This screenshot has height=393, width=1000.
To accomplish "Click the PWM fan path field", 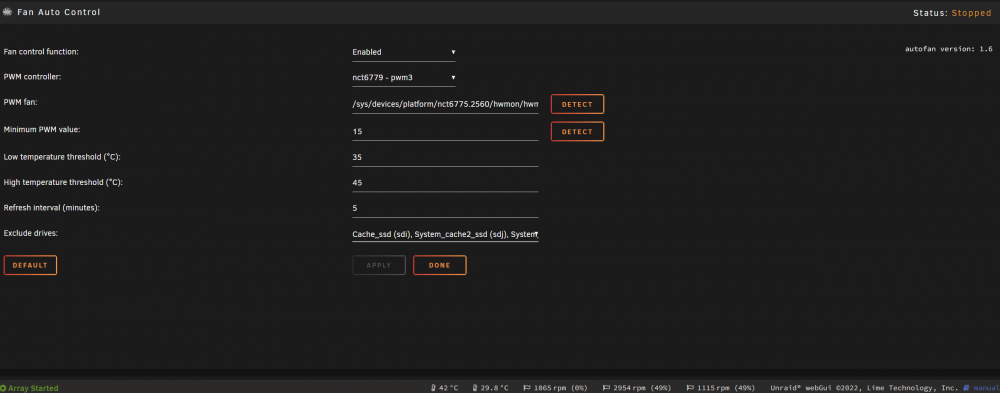I will [x=445, y=104].
